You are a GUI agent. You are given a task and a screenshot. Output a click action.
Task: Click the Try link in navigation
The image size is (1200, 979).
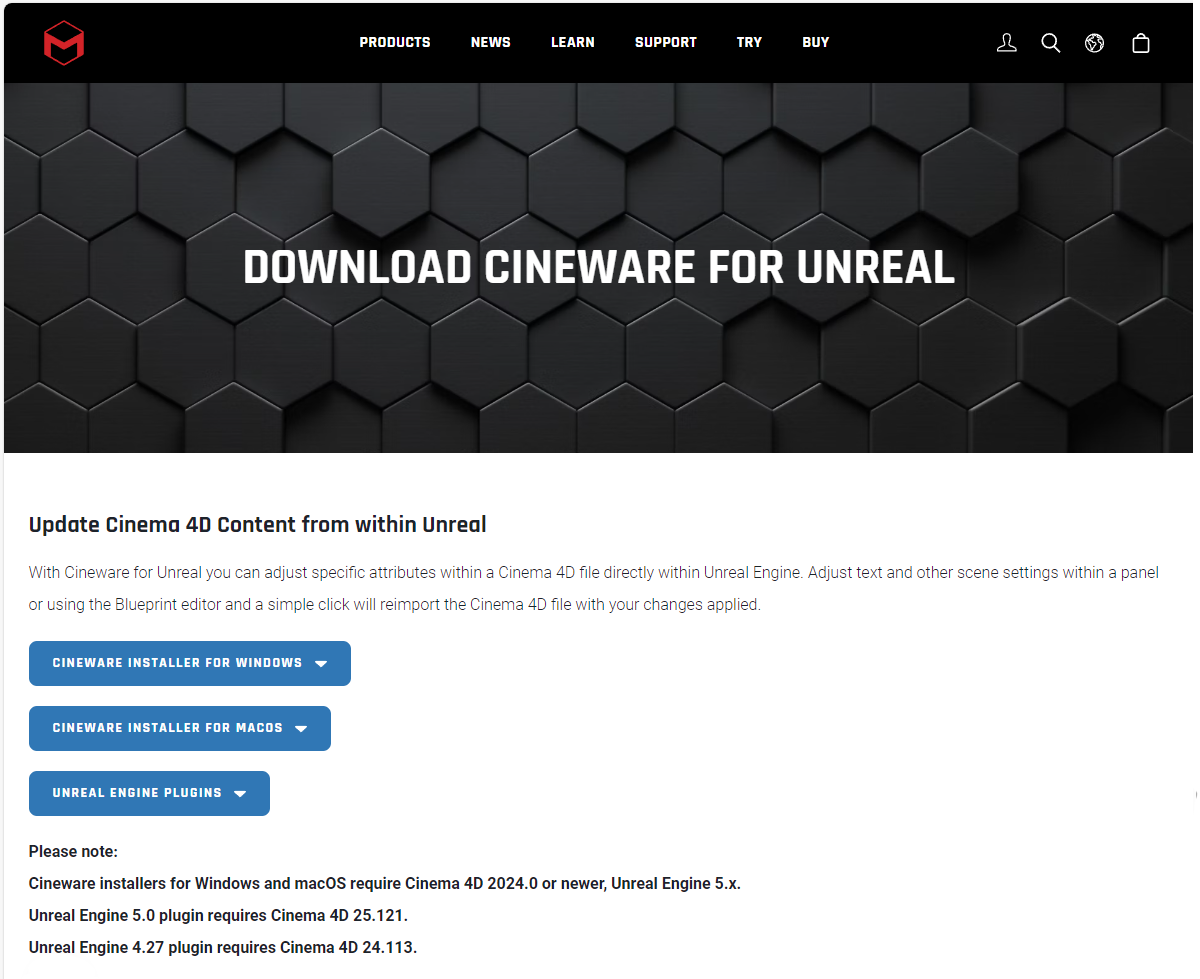749,42
